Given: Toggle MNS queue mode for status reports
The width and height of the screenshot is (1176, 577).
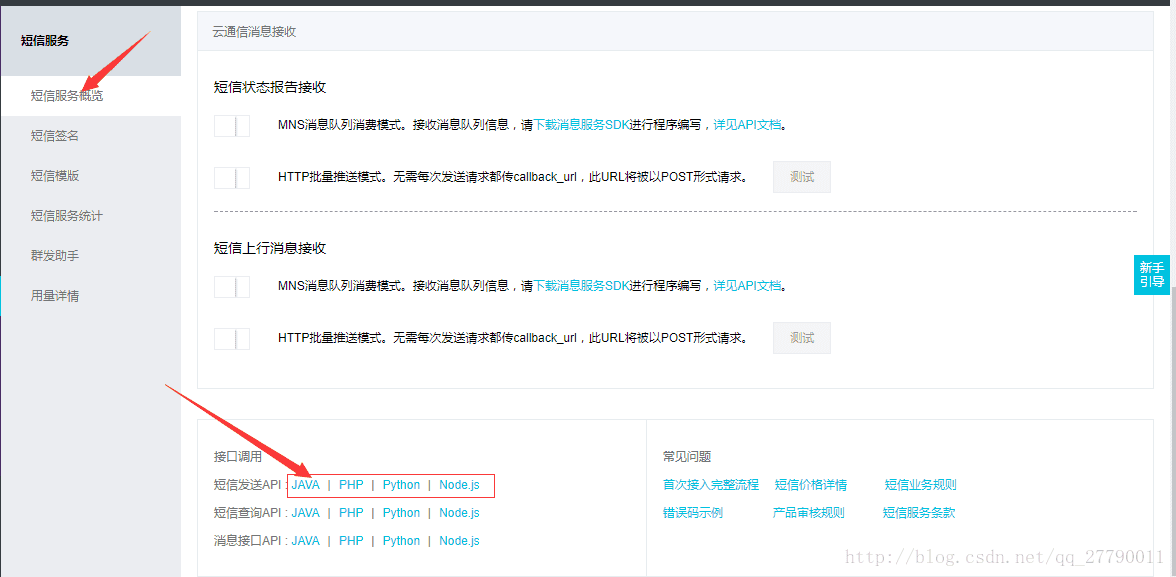Looking at the screenshot, I should tap(232, 126).
